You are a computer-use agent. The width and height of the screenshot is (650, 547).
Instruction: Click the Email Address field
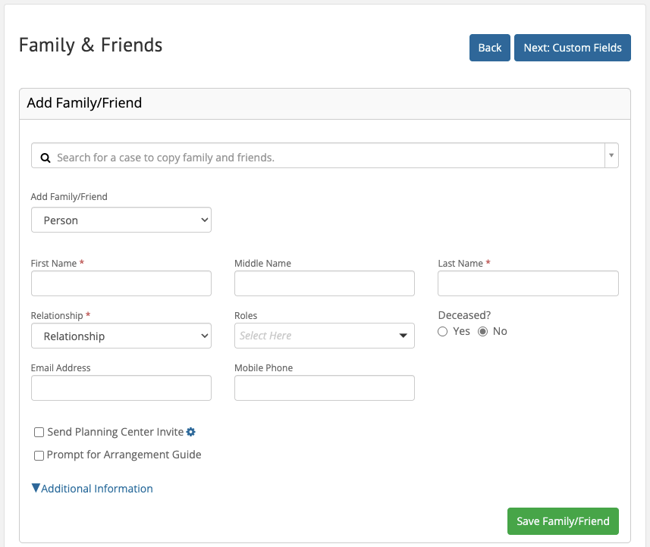[x=121, y=388]
